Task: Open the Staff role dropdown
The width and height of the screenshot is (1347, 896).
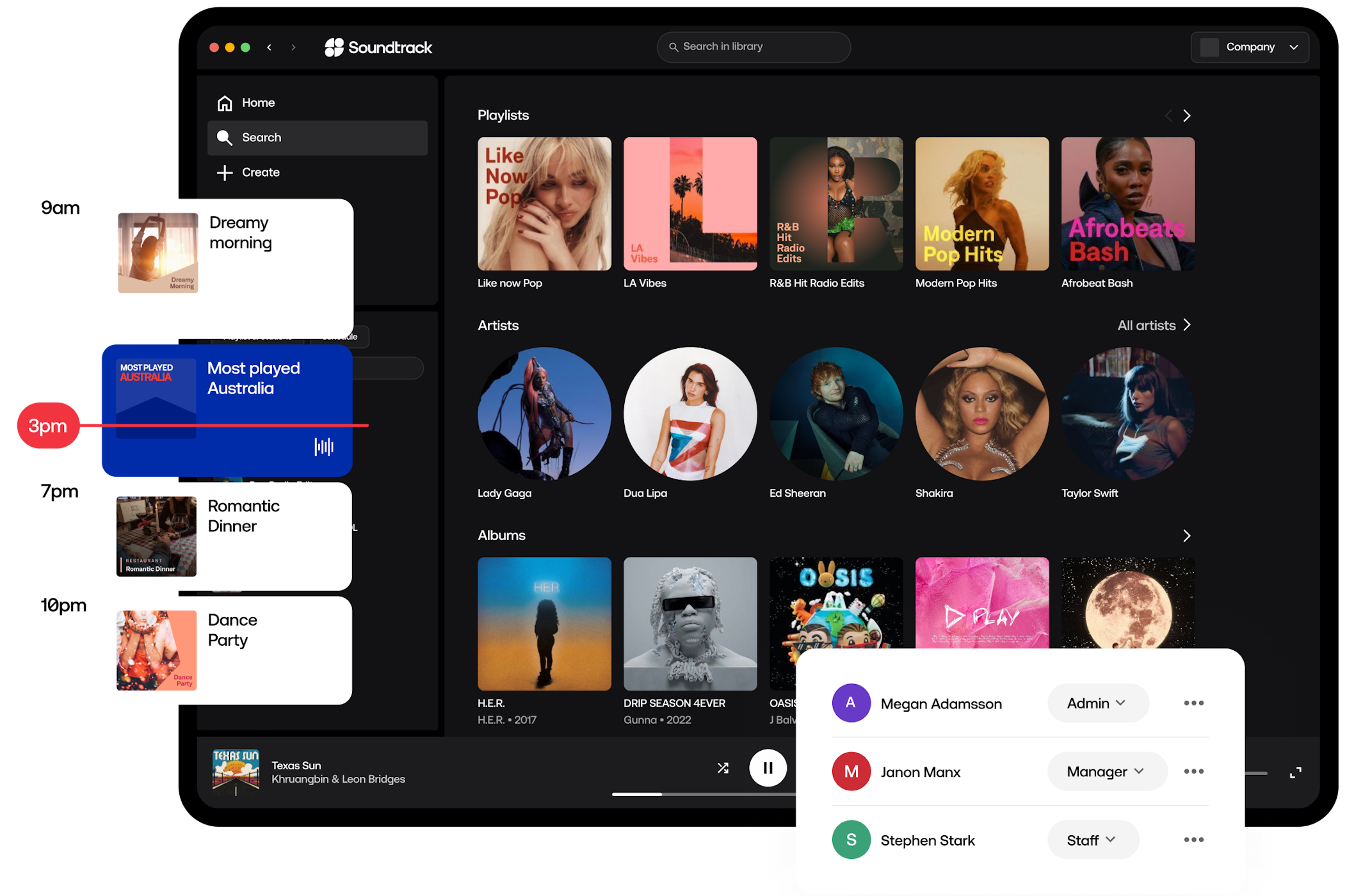Action: [1092, 840]
